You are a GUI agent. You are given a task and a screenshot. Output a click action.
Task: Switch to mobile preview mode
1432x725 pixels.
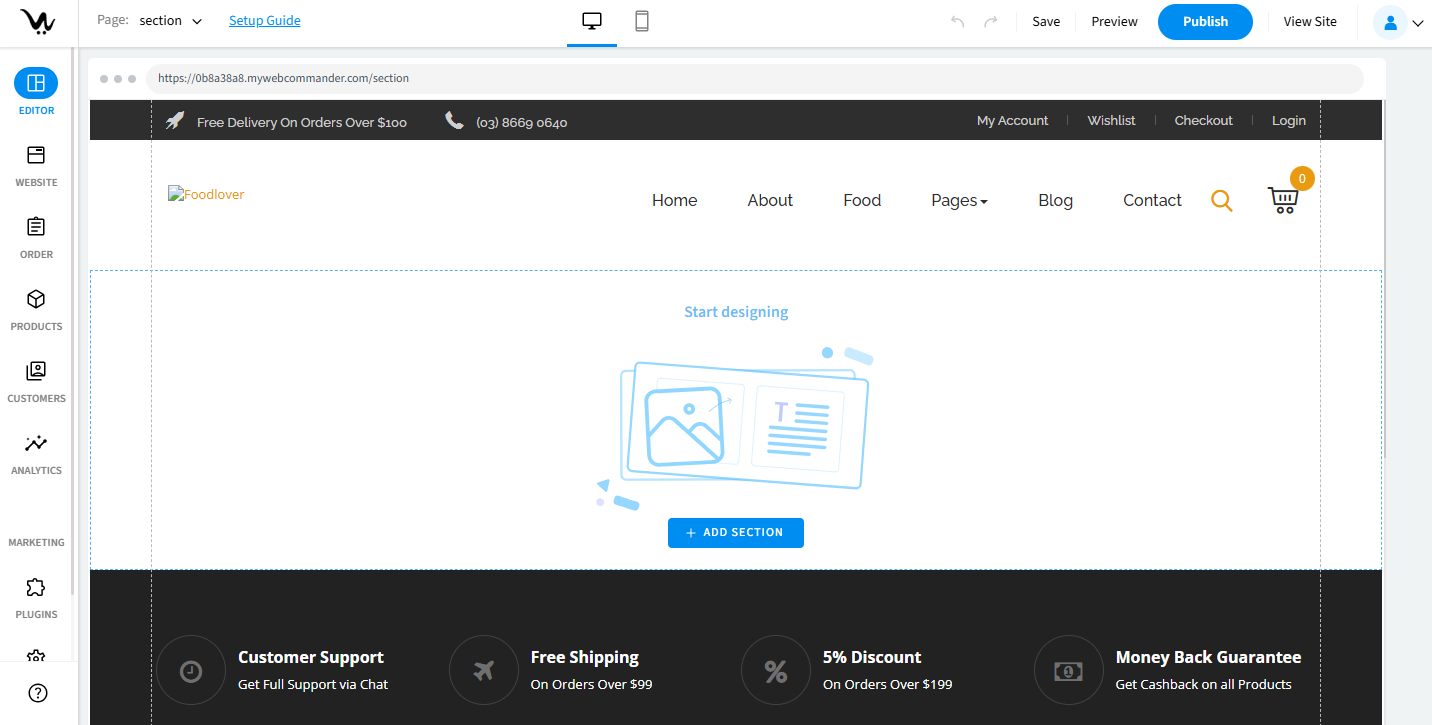click(x=642, y=21)
